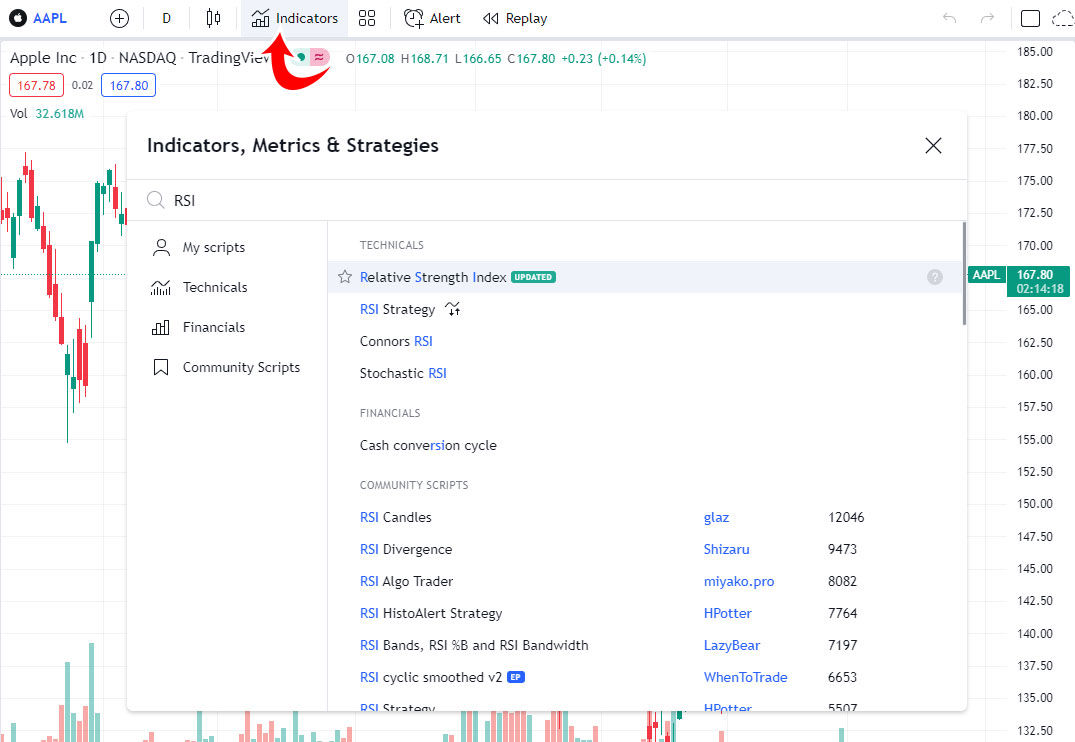Image resolution: width=1075 pixels, height=742 pixels.
Task: Open the Alert creation tool
Action: [431, 17]
